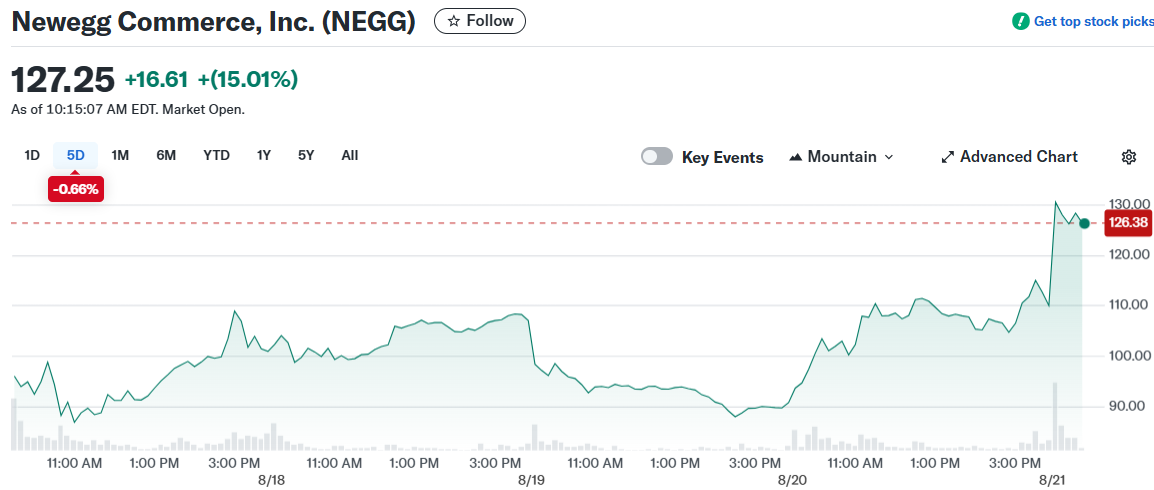Click the 130.00 price axis label
1154x490 pixels.
[x=1128, y=204]
